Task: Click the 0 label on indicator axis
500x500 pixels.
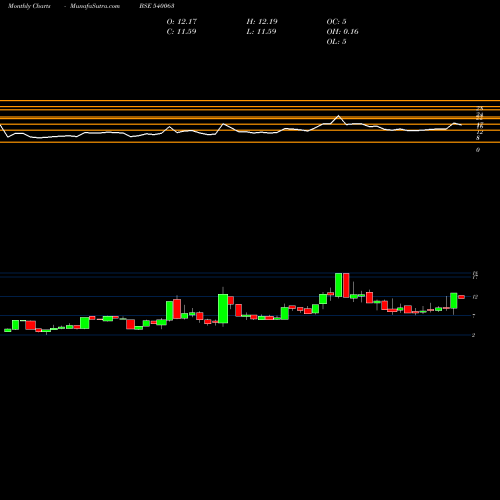Action: tap(478, 150)
